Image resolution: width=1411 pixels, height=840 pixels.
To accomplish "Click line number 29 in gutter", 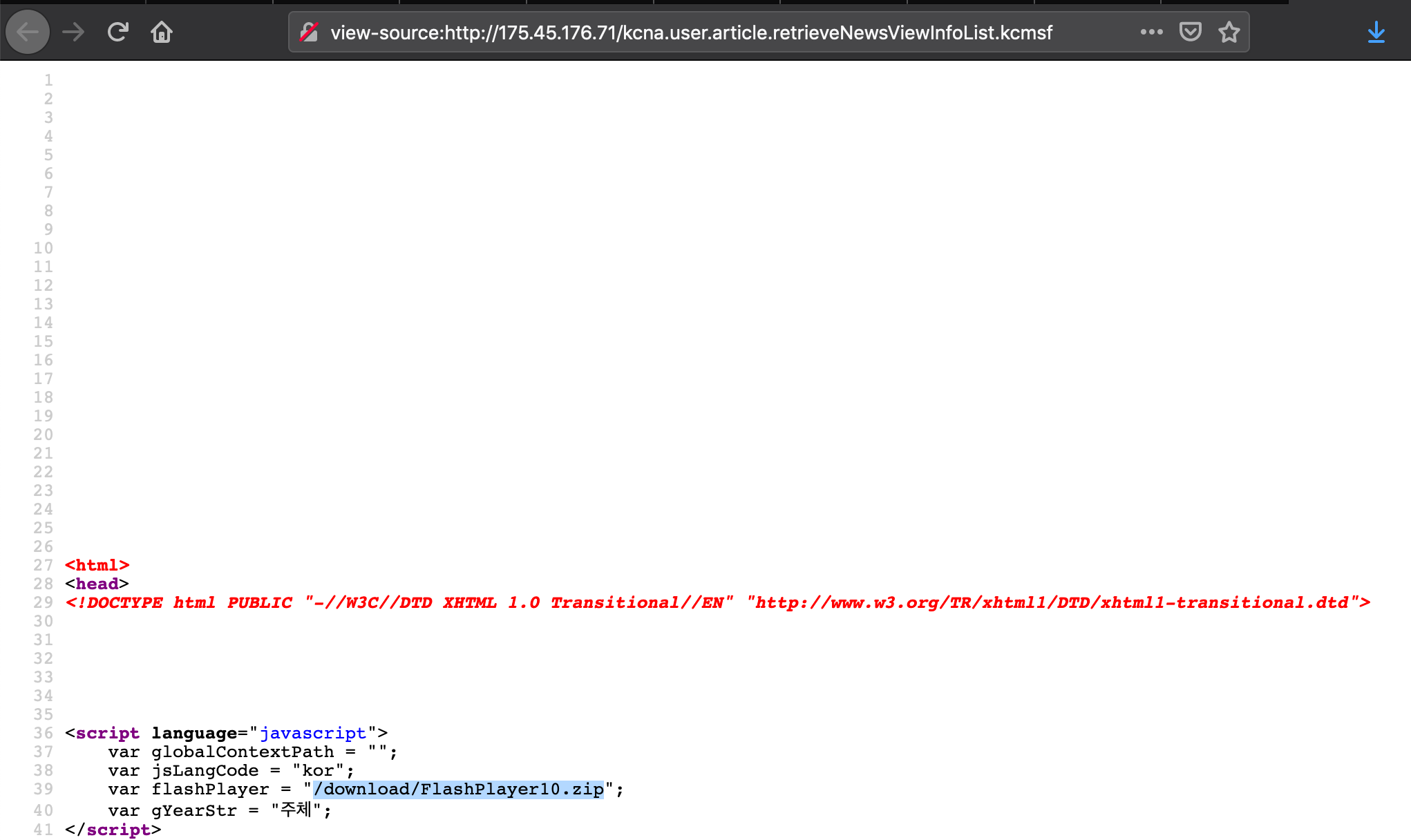I will [x=43, y=603].
